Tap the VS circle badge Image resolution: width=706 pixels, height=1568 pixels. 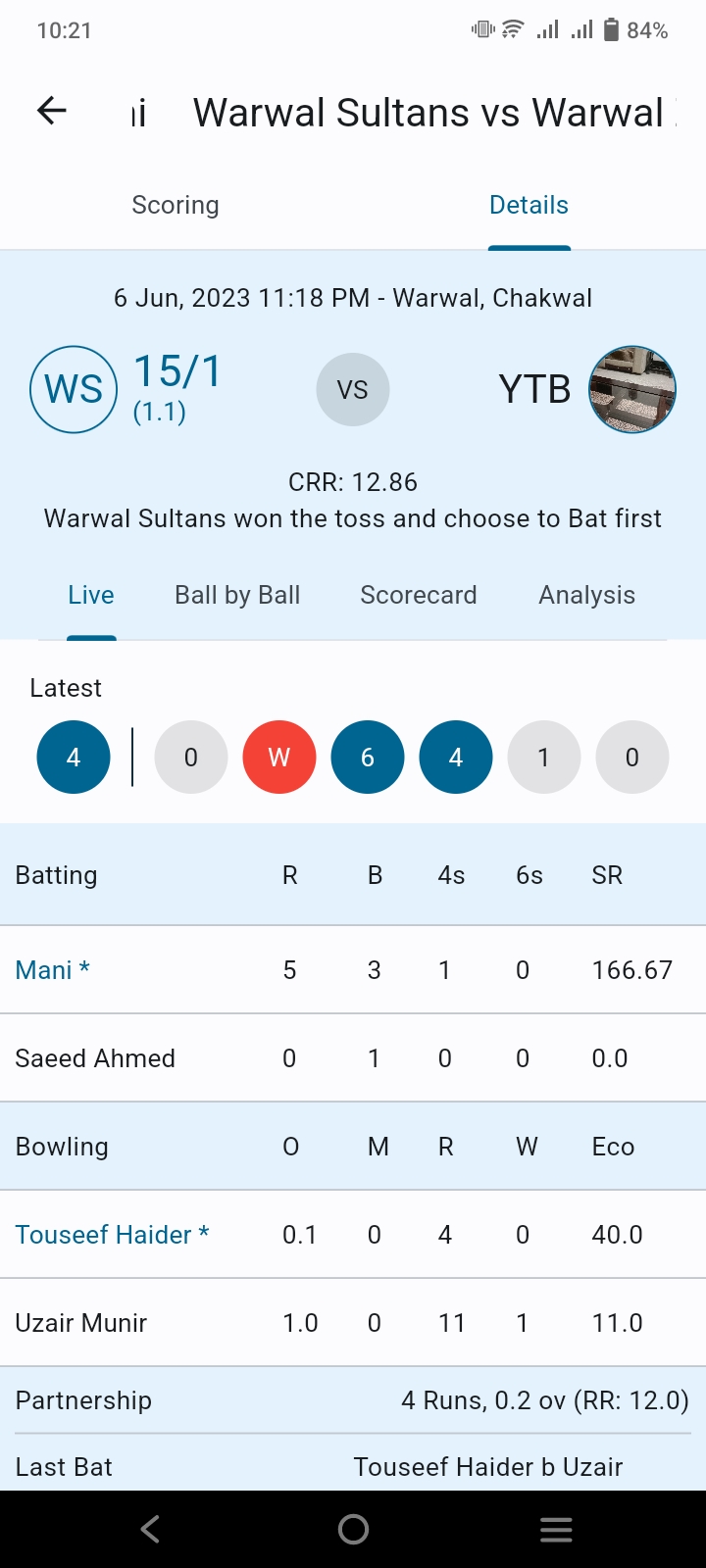(x=353, y=389)
